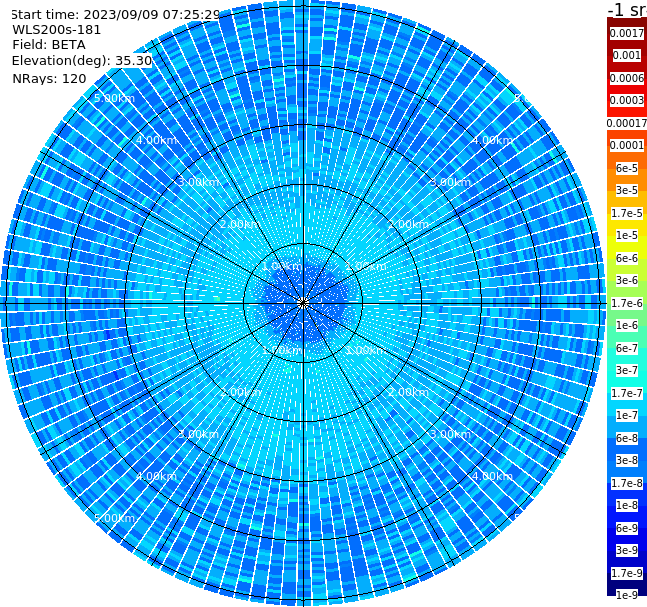Click colorbar tick label 1e-7
Image resolution: width=647 pixels, height=607 pixels.
click(627, 415)
